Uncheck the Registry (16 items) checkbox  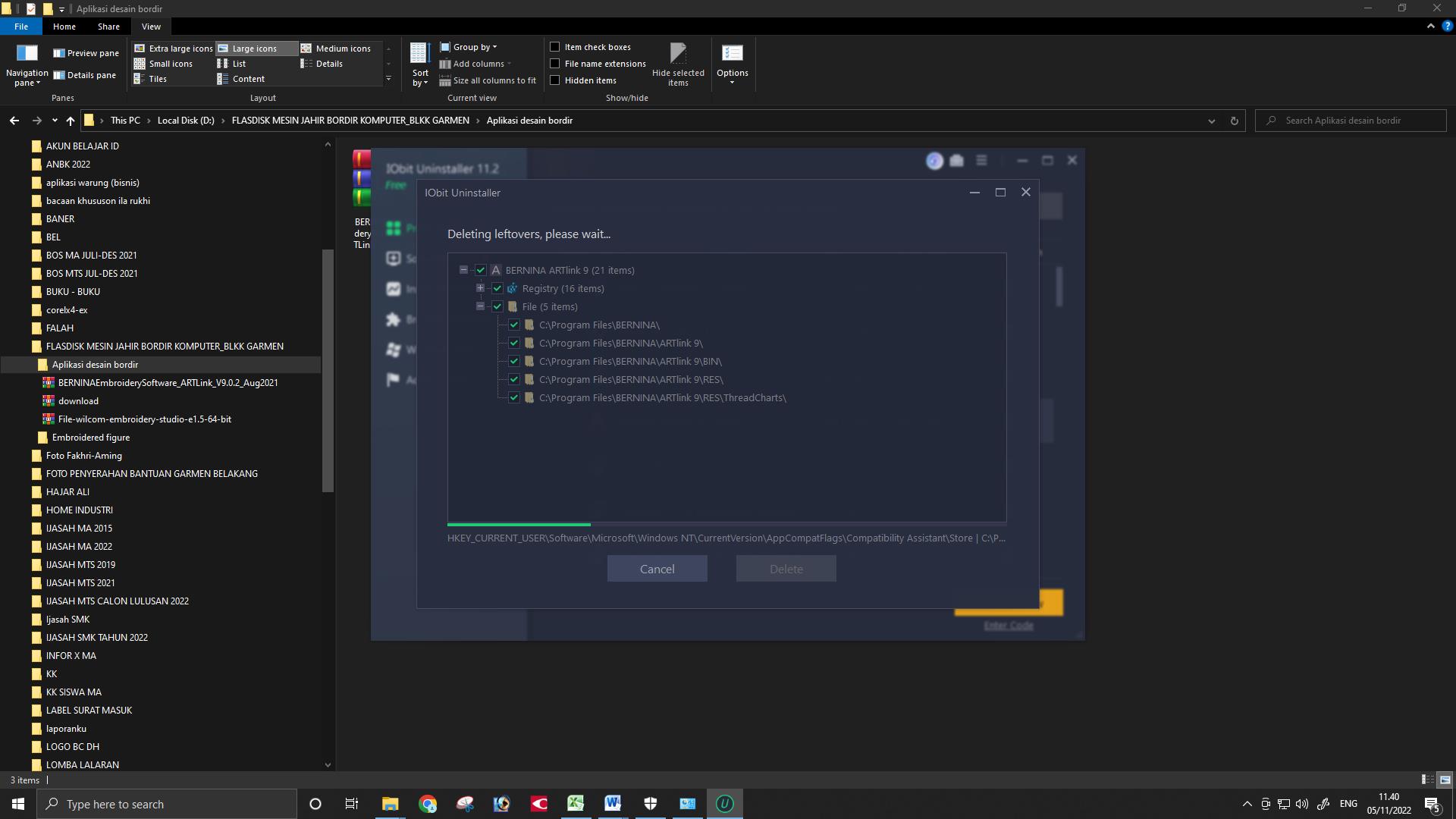[x=497, y=288]
